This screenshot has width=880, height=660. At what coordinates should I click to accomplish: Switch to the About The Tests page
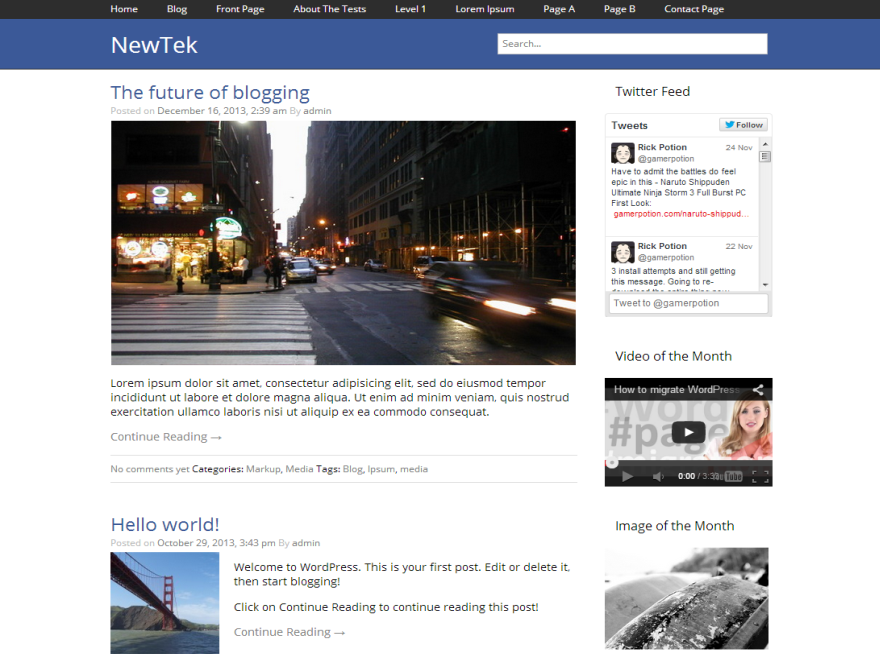coord(329,9)
